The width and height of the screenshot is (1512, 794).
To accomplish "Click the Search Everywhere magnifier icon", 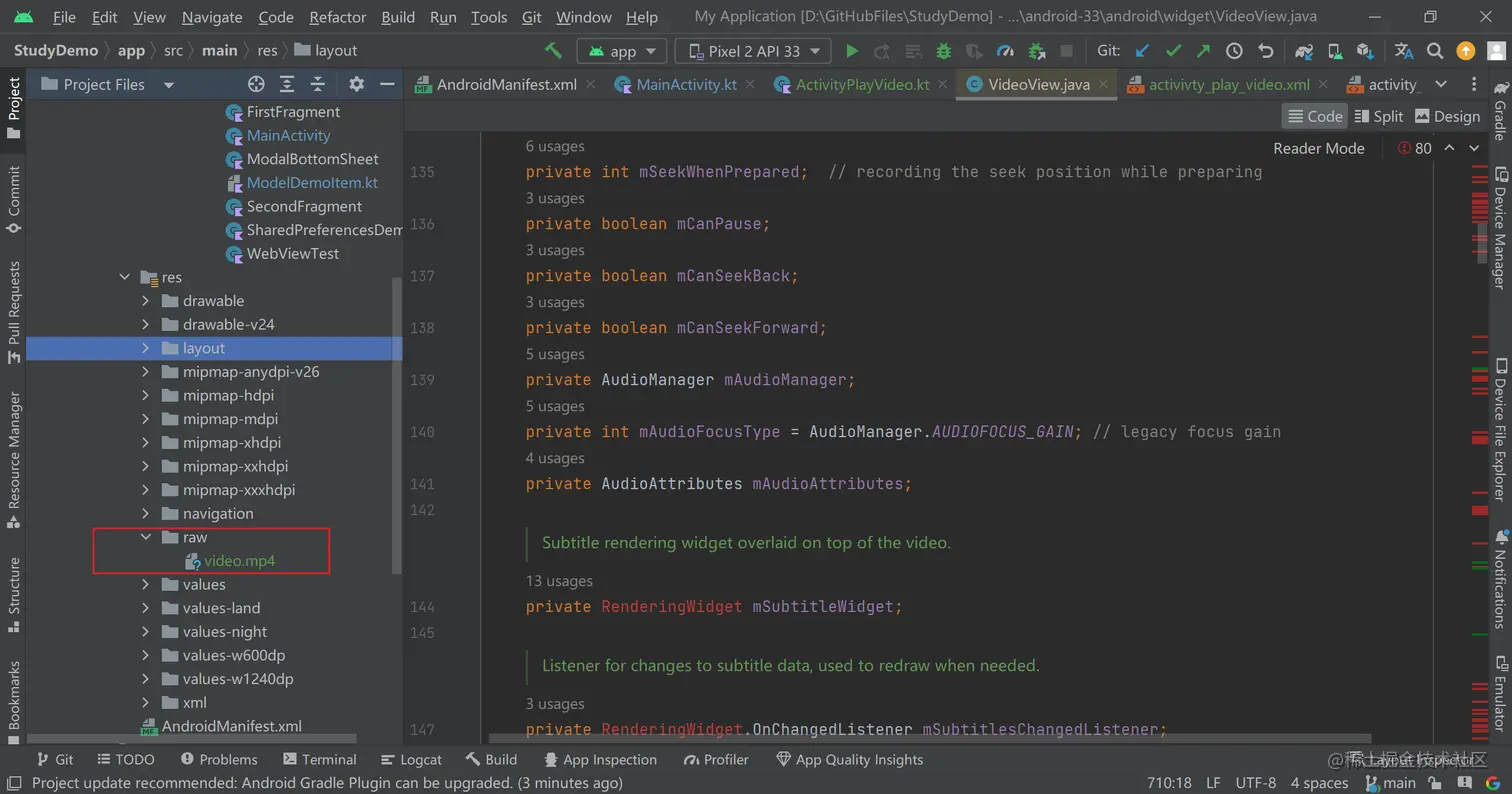I will coord(1434,51).
